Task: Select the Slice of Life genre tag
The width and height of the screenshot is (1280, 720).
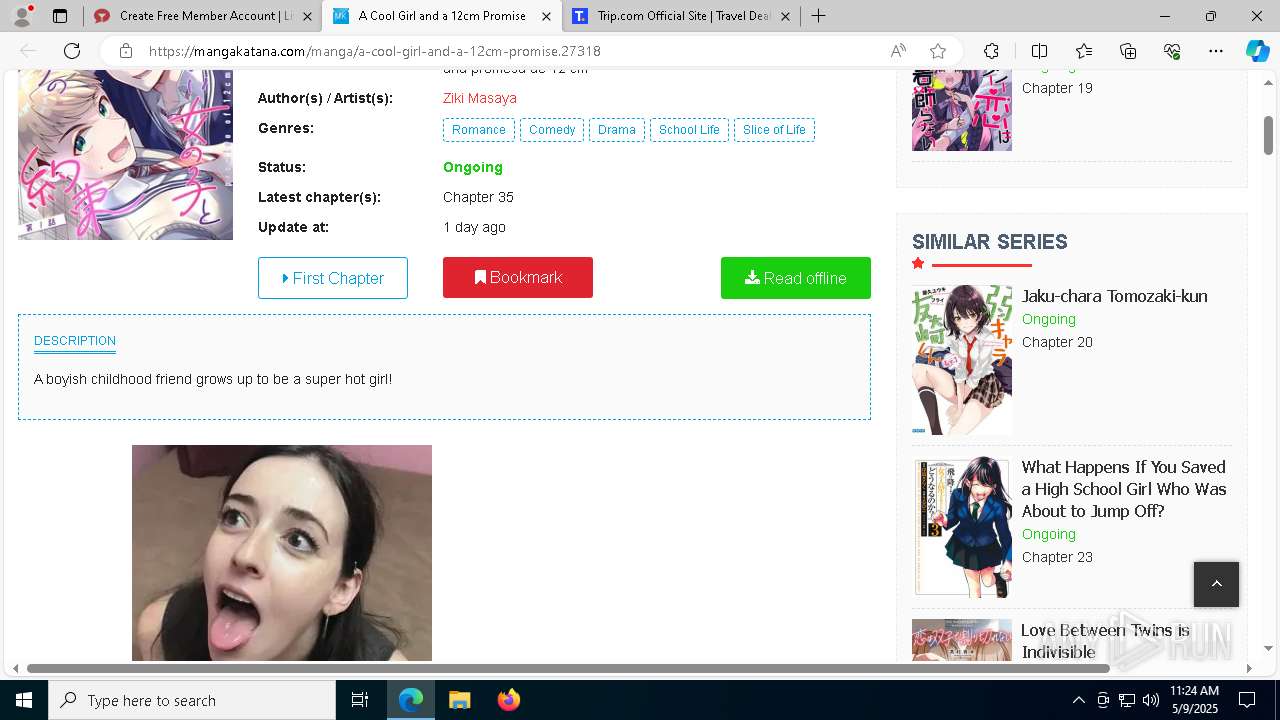Action: point(774,130)
